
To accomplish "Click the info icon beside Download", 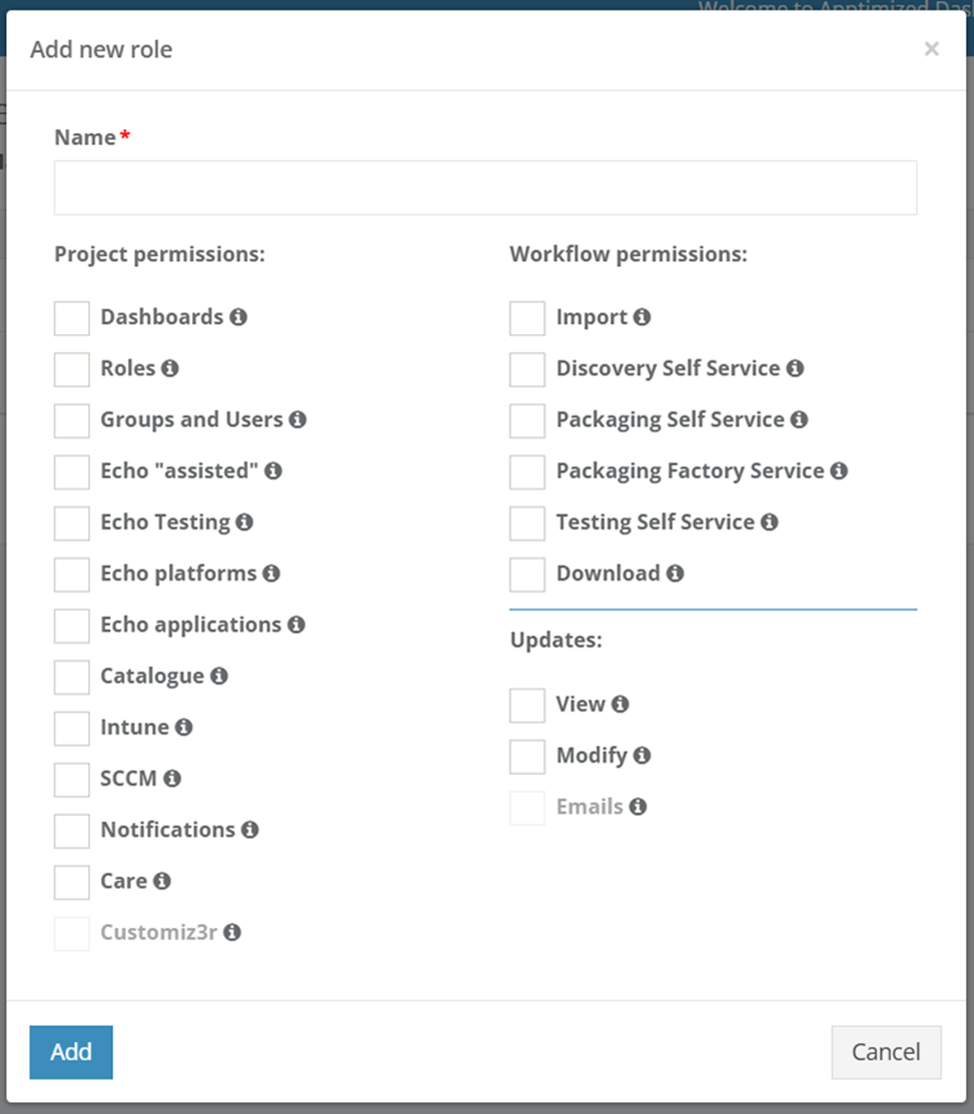I will pos(675,573).
